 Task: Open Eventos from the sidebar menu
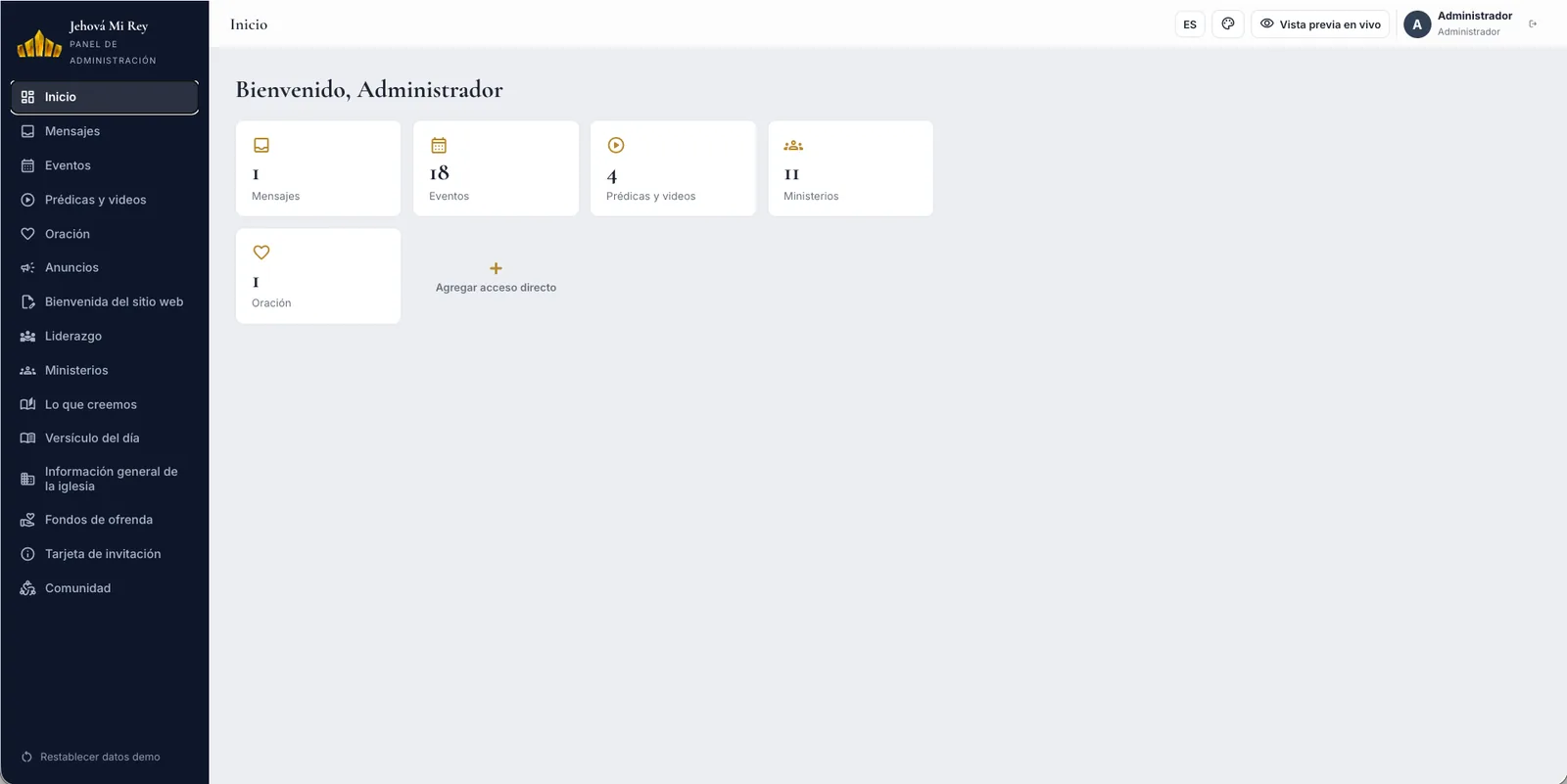(x=105, y=165)
